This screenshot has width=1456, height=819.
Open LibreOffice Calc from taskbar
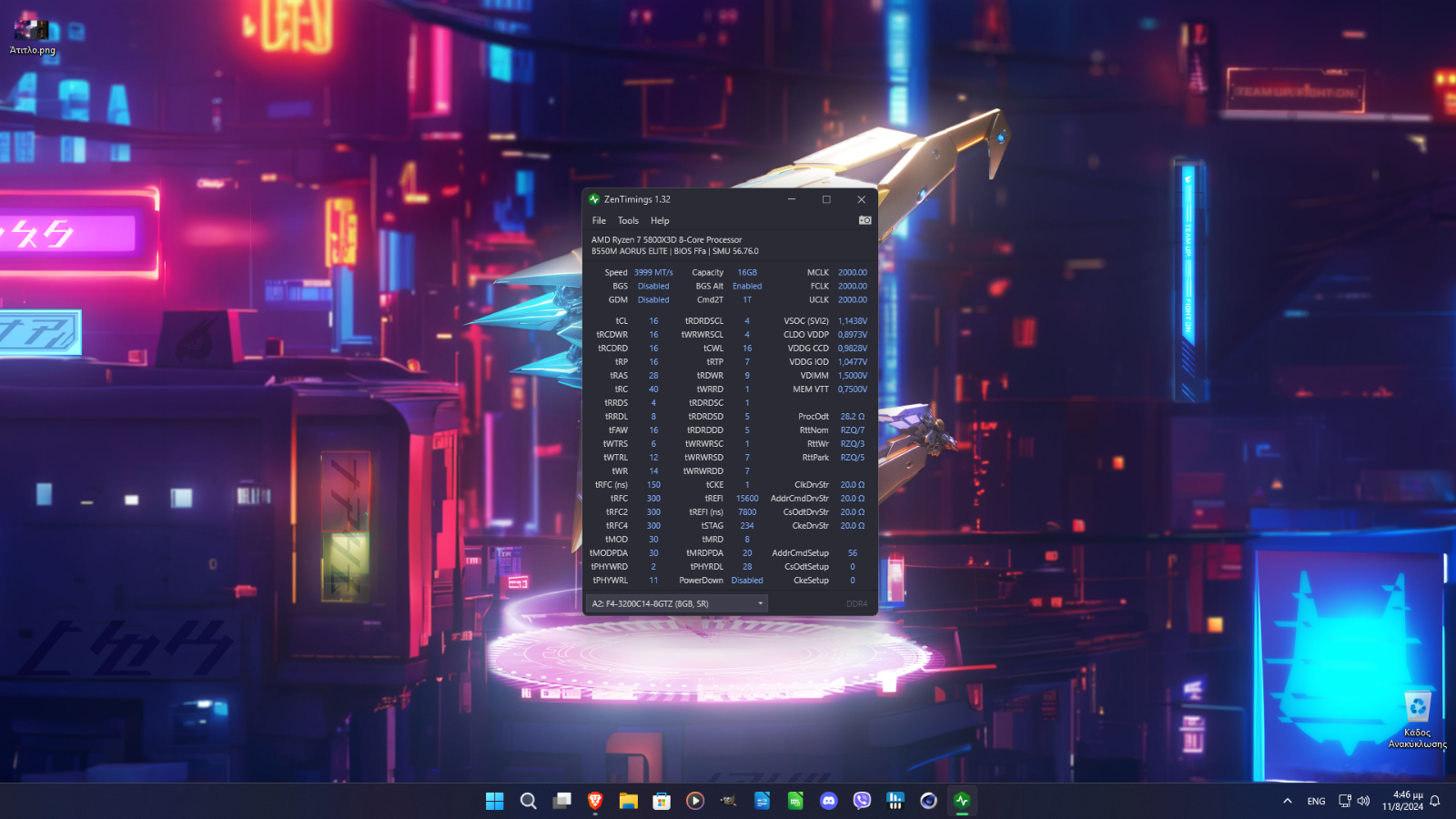coord(795,801)
